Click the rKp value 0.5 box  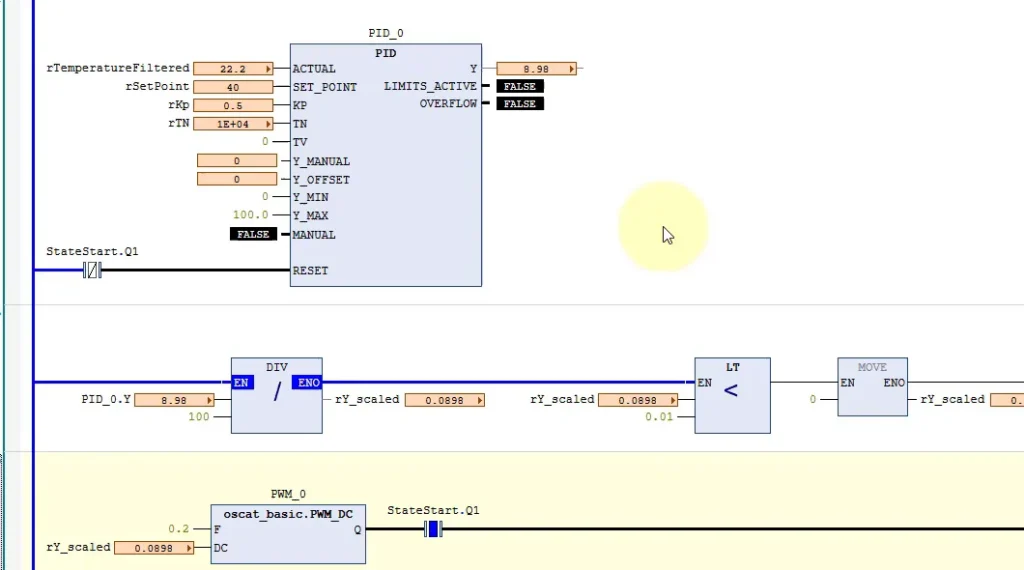[x=233, y=105]
